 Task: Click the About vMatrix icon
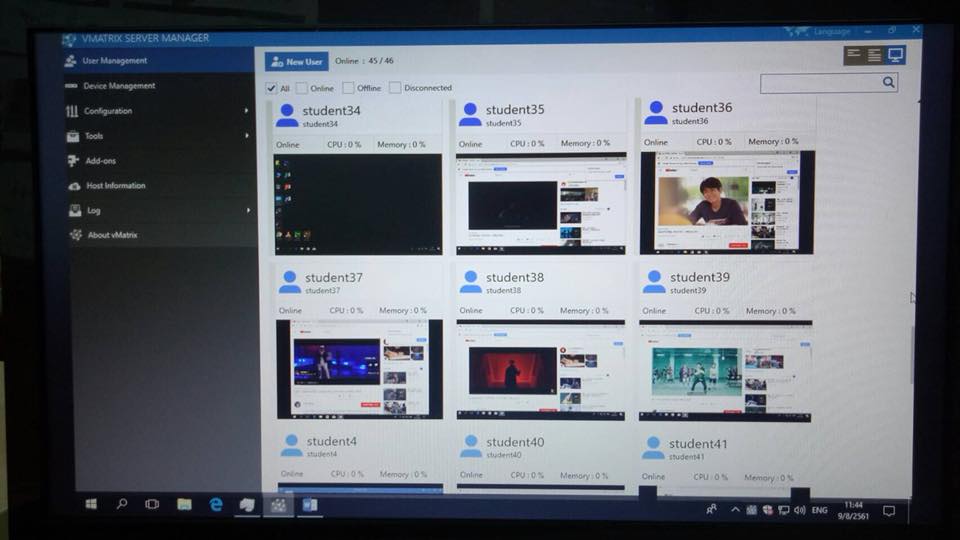coord(76,234)
